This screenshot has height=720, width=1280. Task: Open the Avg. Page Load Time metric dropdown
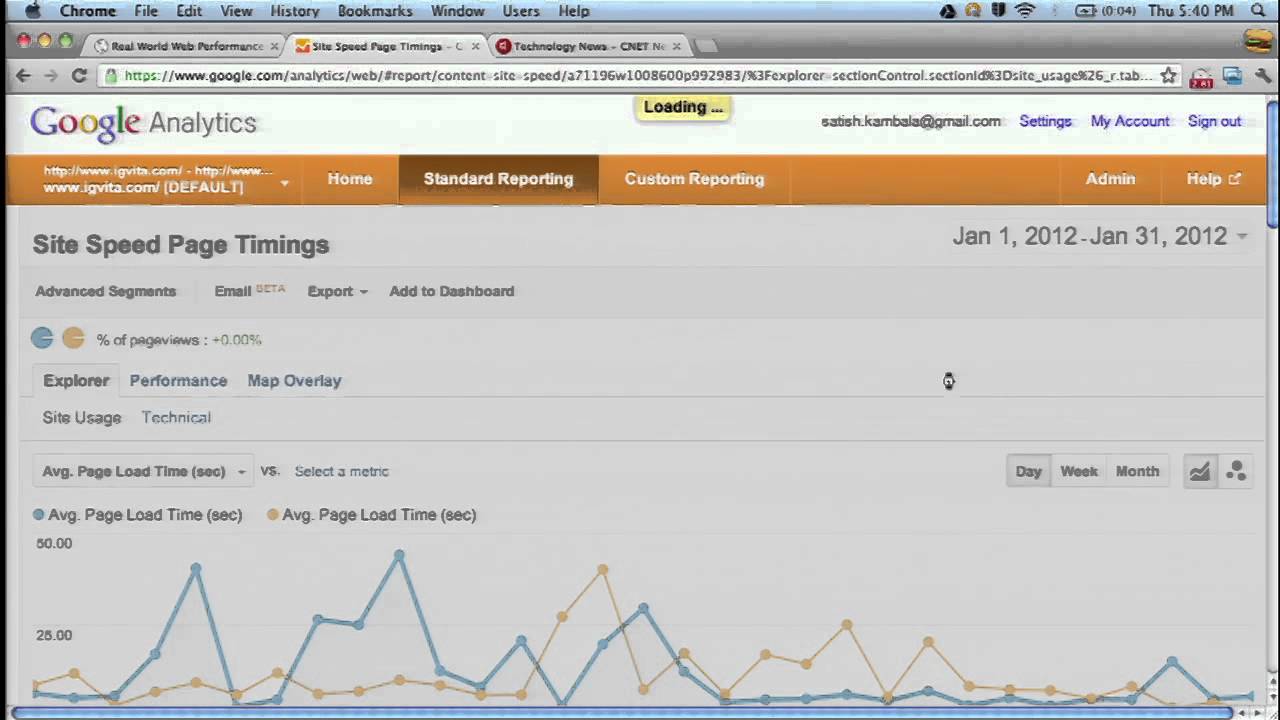(x=142, y=471)
